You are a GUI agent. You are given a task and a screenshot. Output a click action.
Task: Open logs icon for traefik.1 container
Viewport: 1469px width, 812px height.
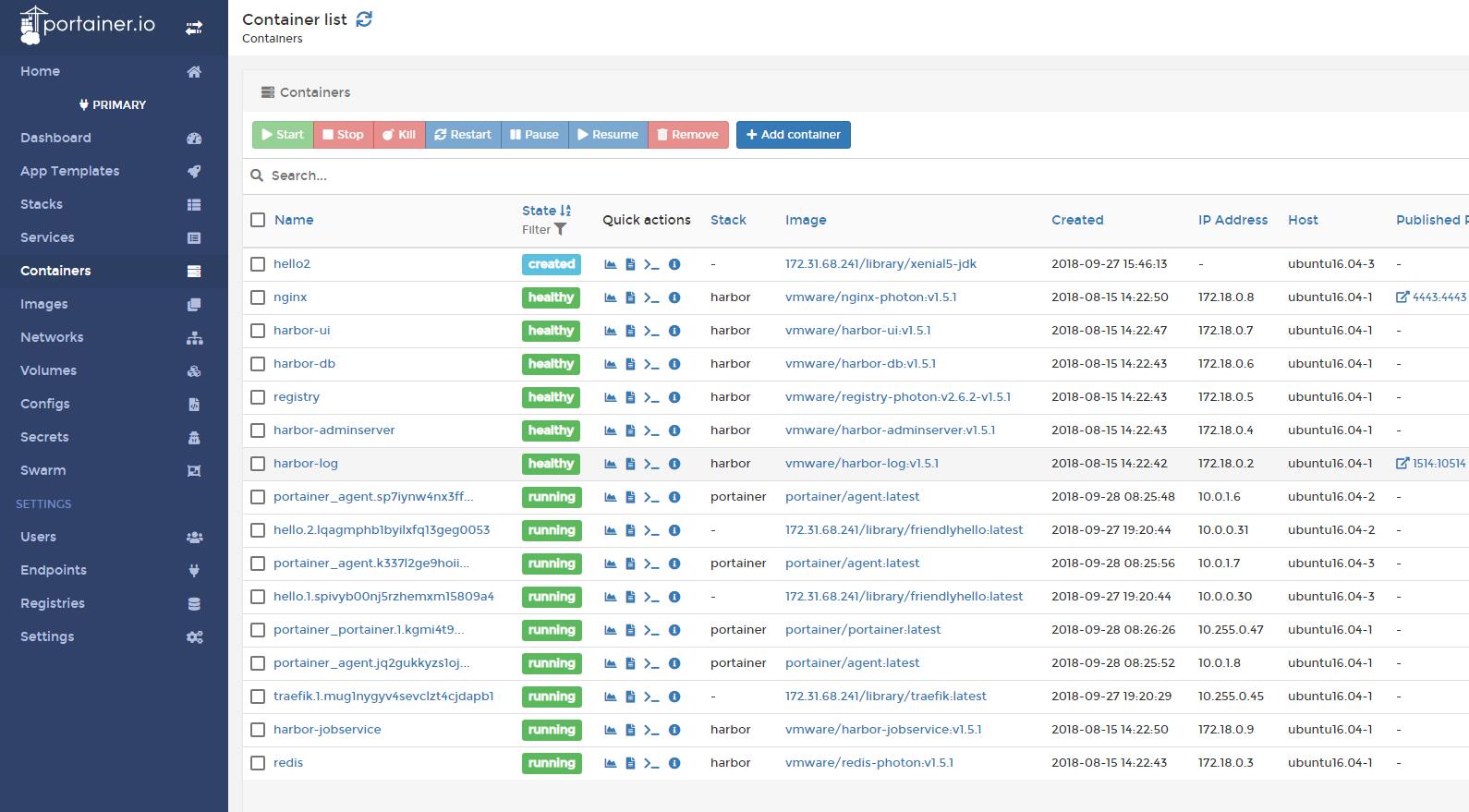pos(630,697)
